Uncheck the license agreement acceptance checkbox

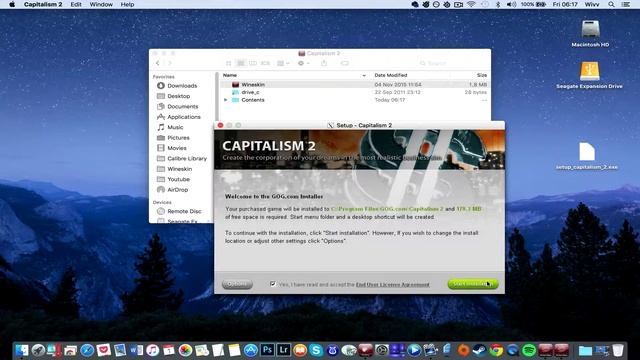pyautogui.click(x=273, y=284)
